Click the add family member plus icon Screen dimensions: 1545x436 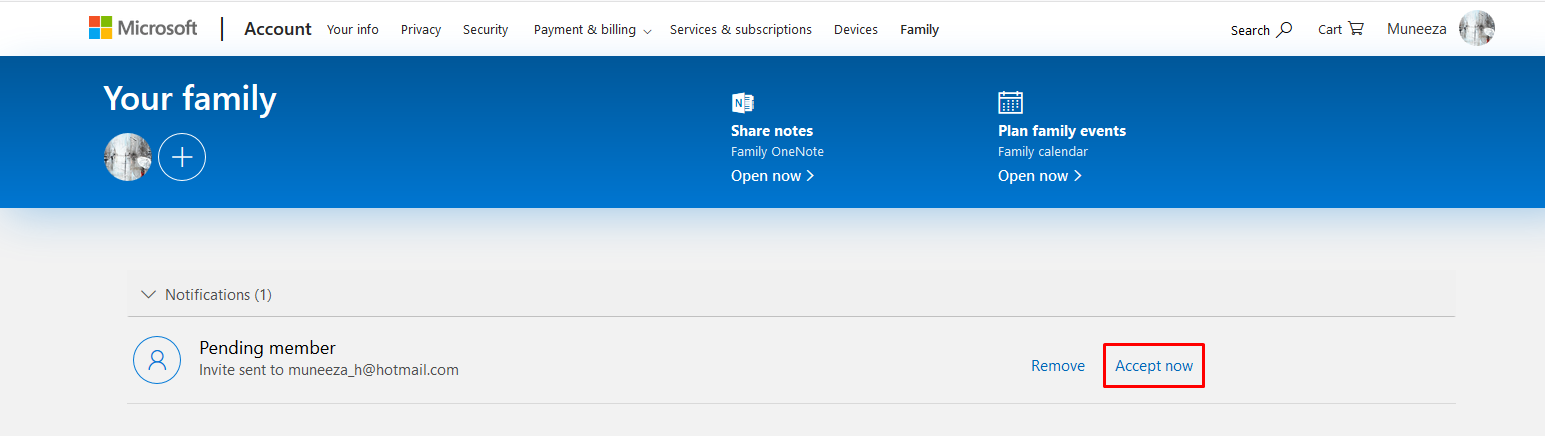pos(182,157)
